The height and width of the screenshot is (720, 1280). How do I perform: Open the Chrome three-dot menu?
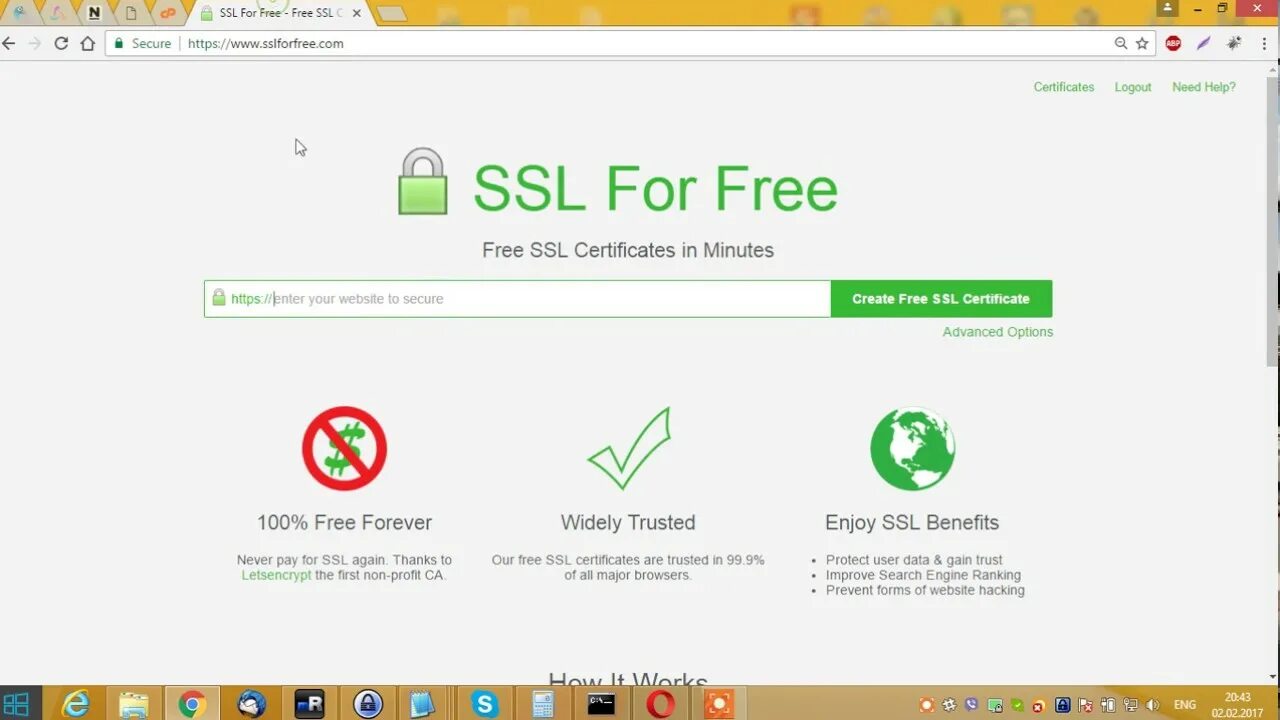point(1264,43)
